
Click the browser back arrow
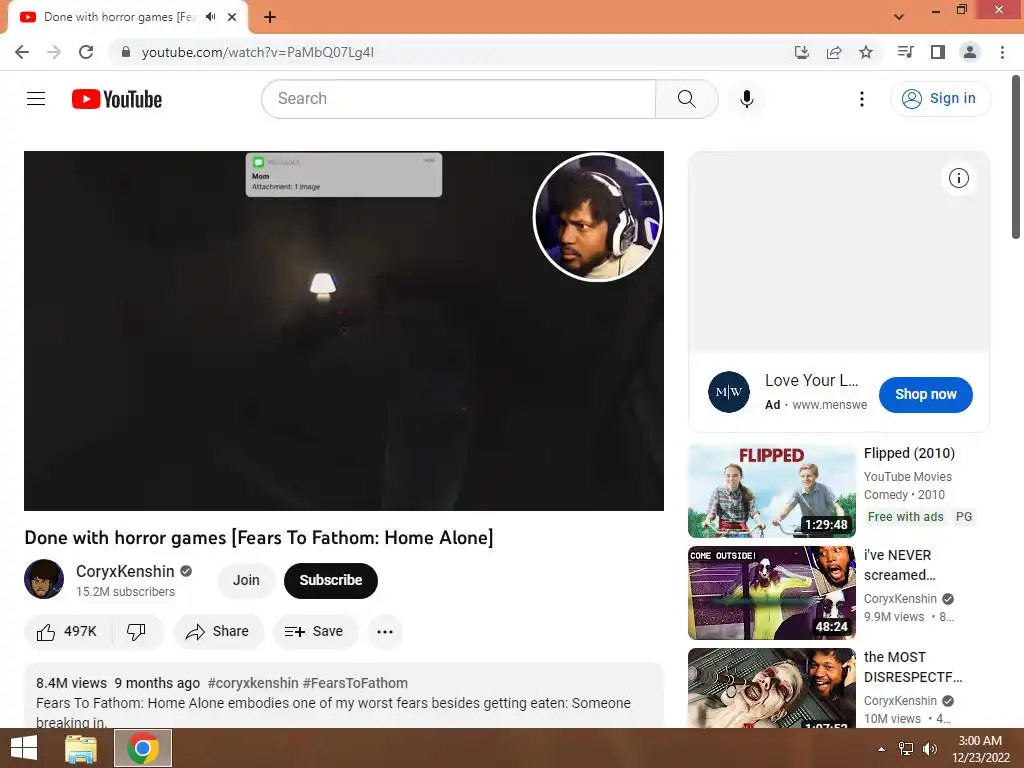click(x=22, y=52)
